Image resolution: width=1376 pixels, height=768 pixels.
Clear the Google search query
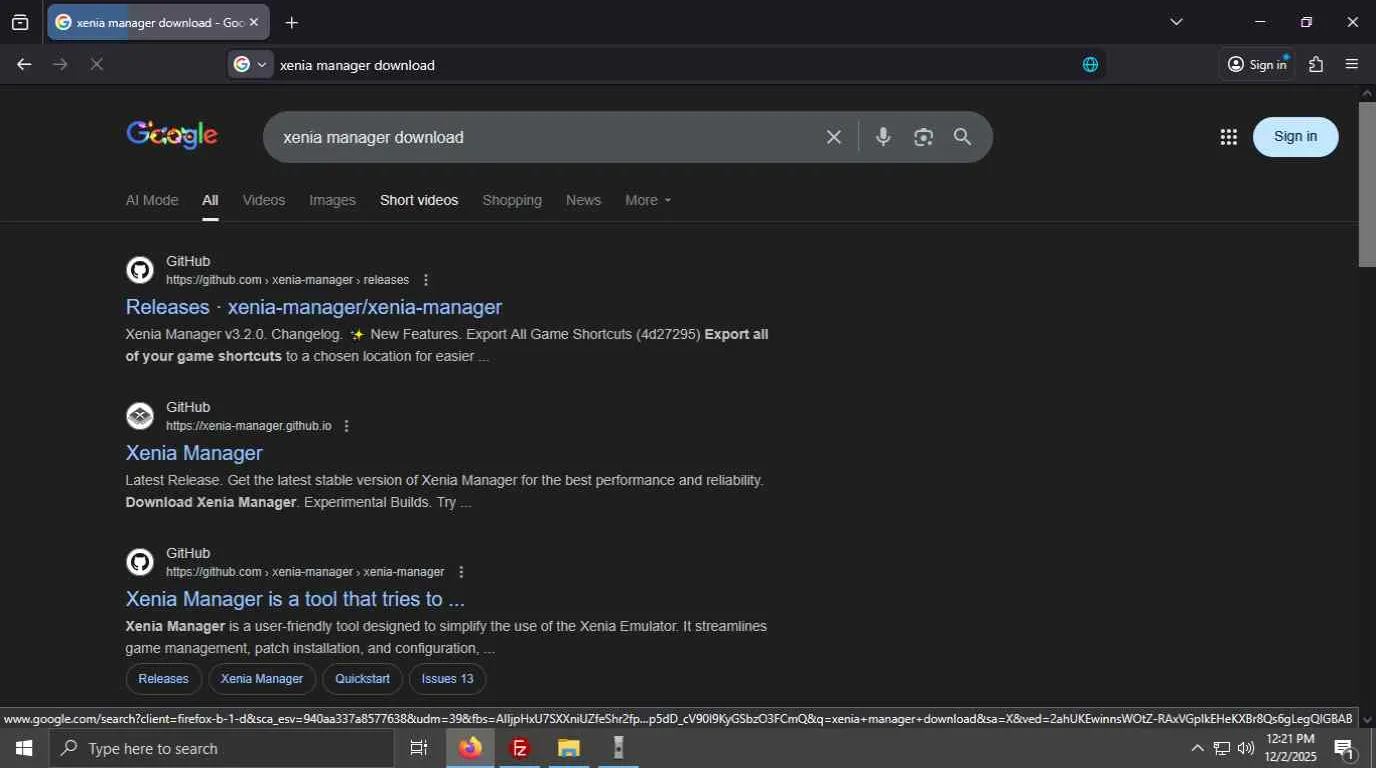pyautogui.click(x=833, y=137)
